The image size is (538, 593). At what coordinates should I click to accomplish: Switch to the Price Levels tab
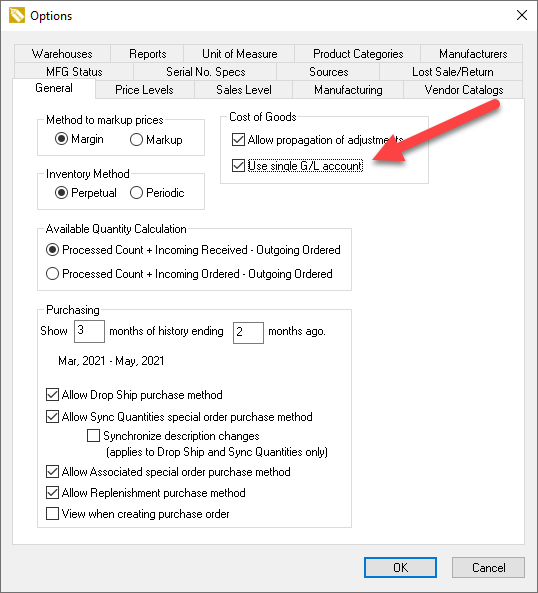[x=144, y=90]
